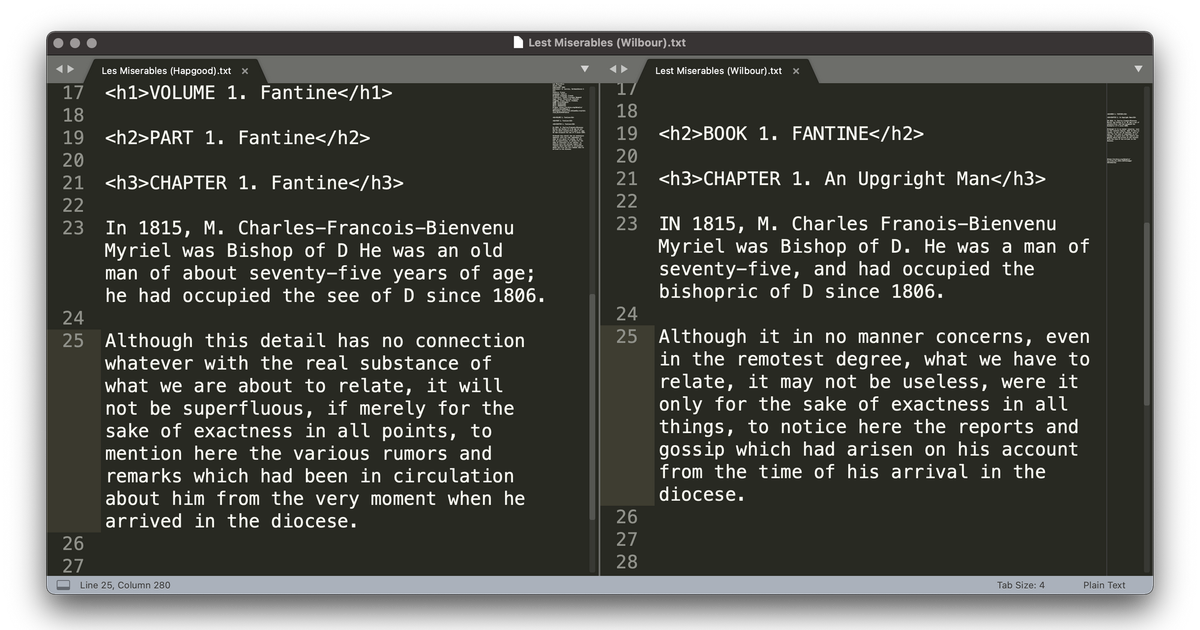Image resolution: width=1200 pixels, height=630 pixels.
Task: Close the Lest Miserables (Wilbour).txt tab
Action: pos(796,71)
